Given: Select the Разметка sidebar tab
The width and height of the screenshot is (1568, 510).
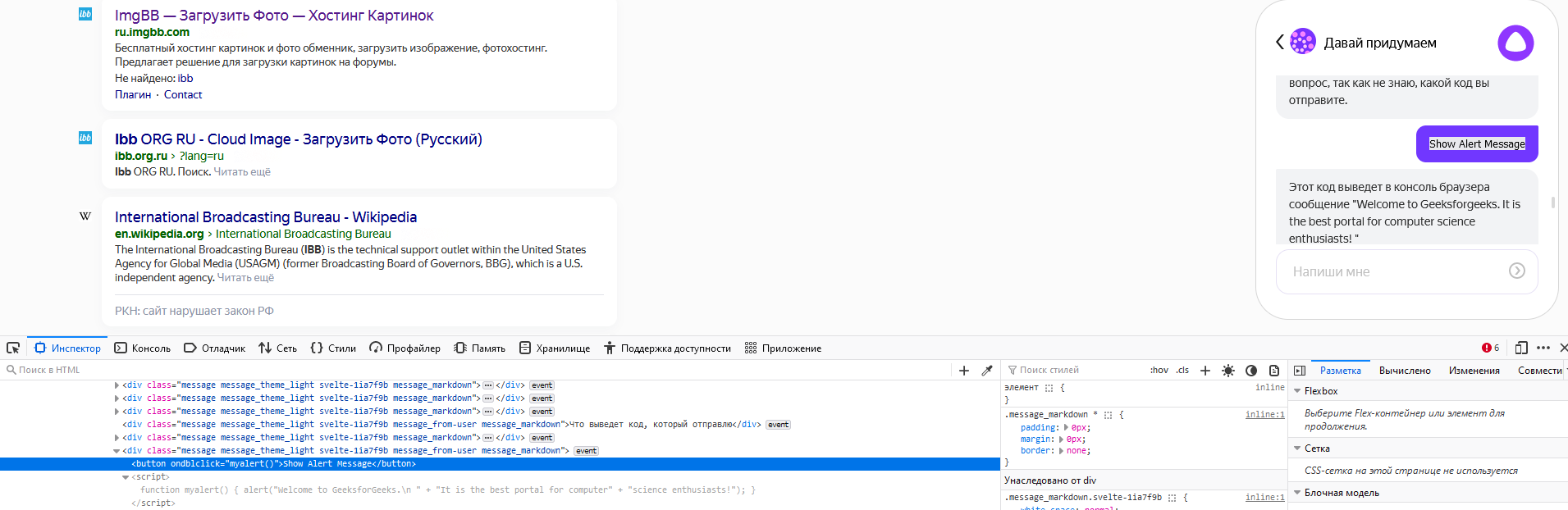Looking at the screenshot, I should [1341, 371].
